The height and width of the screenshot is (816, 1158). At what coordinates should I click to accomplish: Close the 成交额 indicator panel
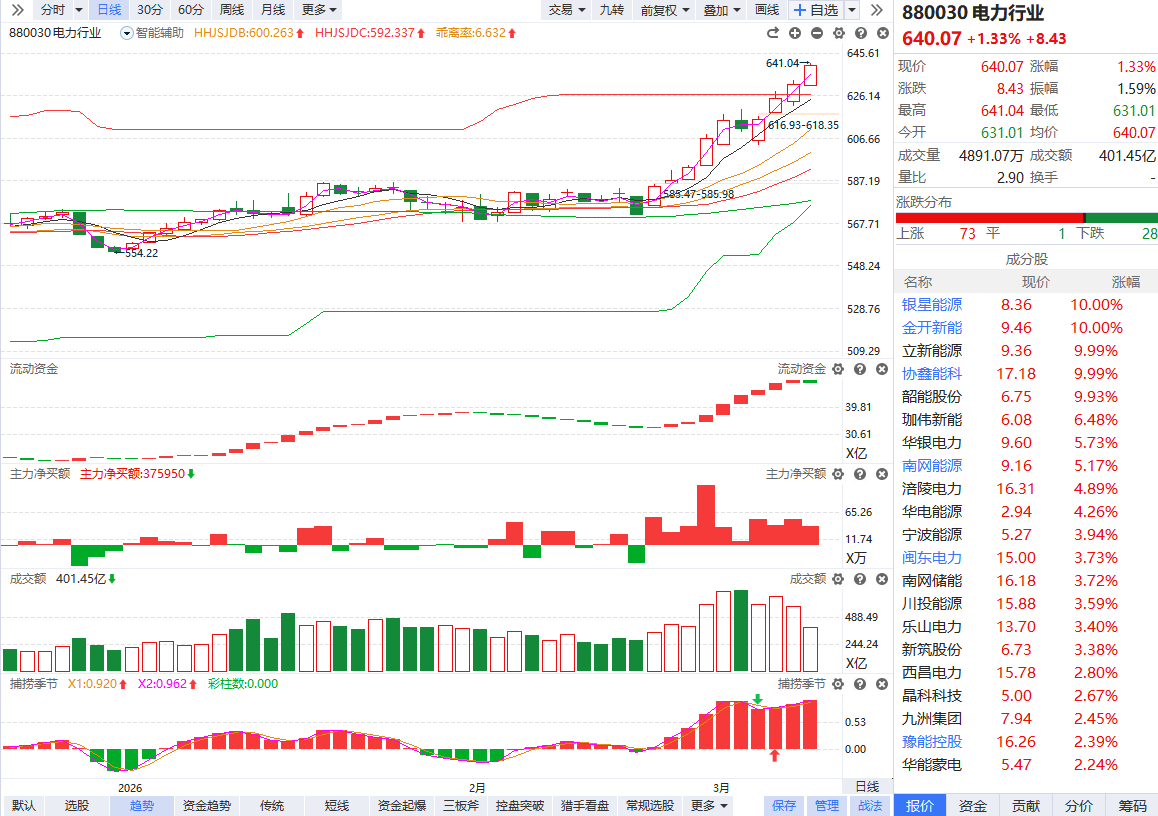[880, 579]
